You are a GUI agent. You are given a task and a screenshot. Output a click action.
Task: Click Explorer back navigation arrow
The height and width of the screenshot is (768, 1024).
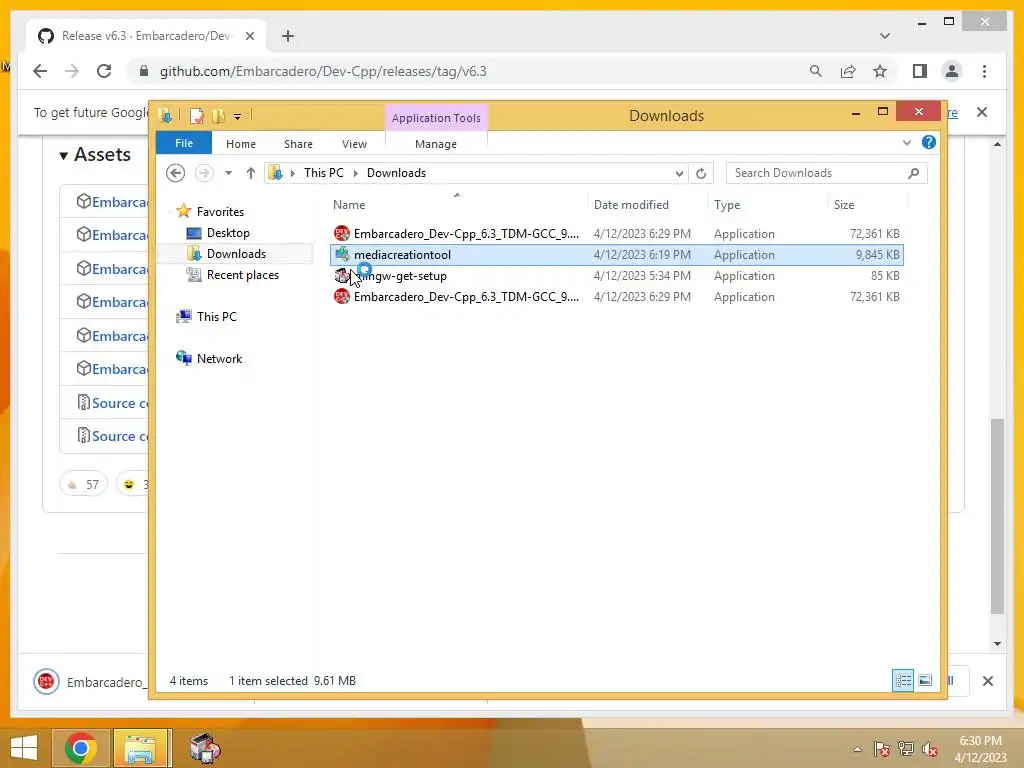point(175,173)
